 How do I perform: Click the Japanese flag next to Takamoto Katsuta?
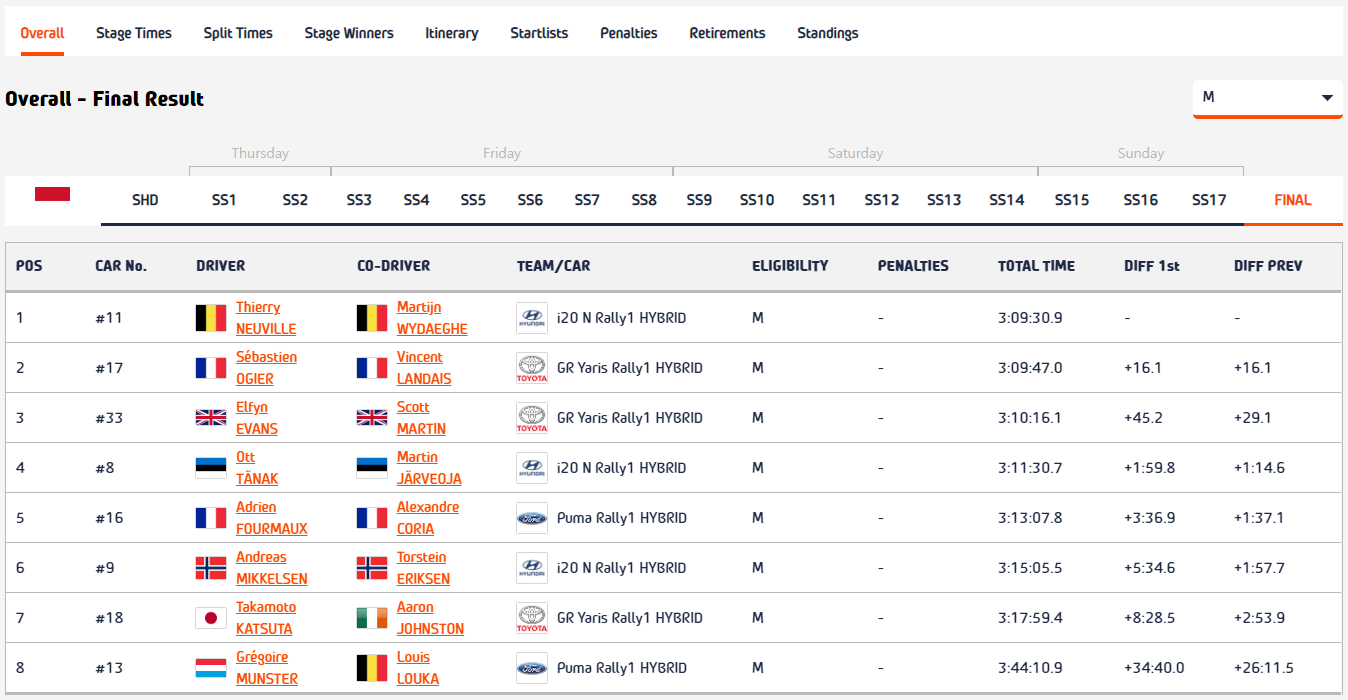[211, 618]
